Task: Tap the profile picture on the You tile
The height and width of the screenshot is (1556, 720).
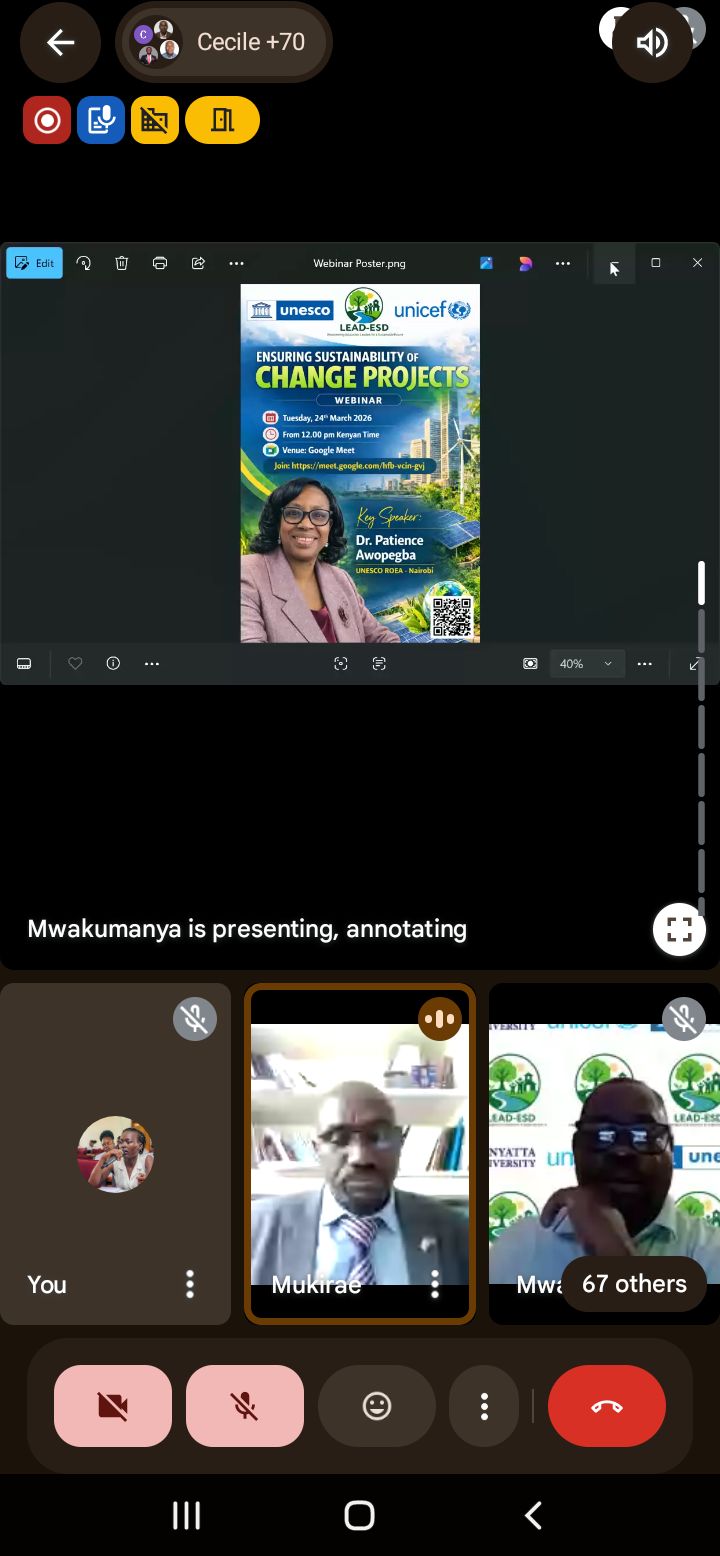Action: click(115, 1154)
